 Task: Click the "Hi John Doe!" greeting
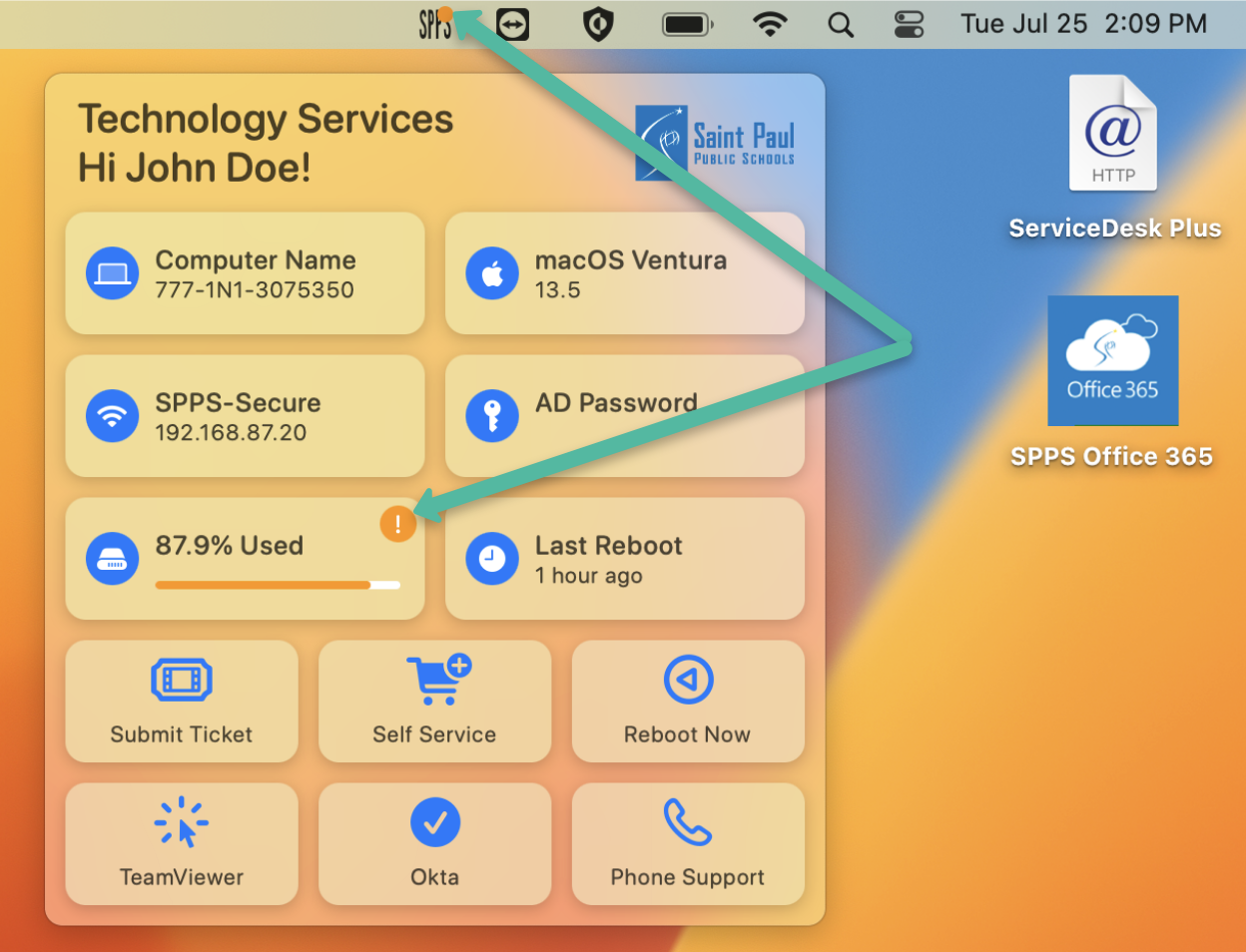click(195, 168)
